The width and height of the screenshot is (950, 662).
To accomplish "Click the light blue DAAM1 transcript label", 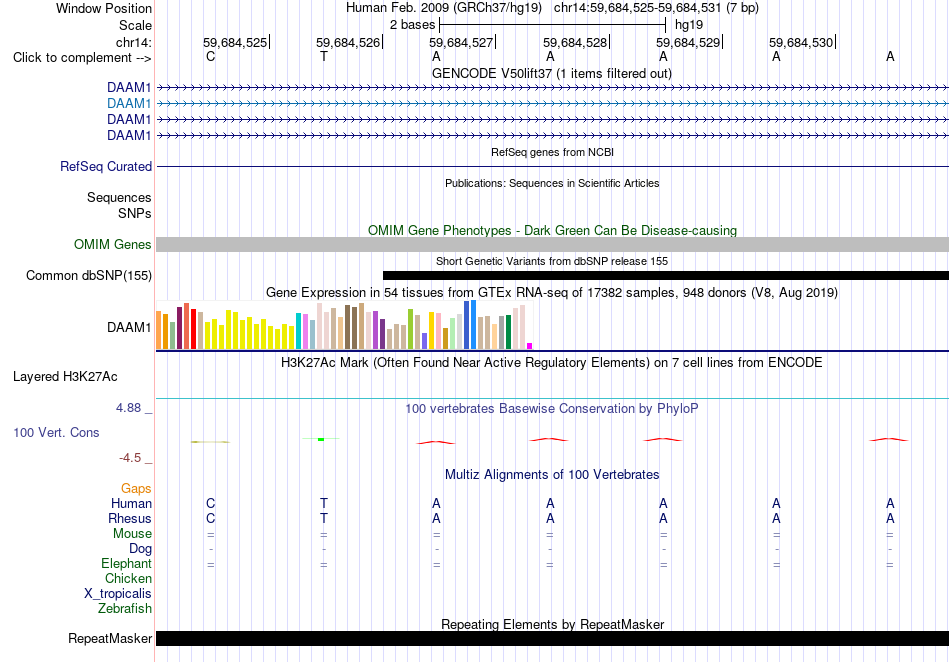I will pyautogui.click(x=129, y=104).
